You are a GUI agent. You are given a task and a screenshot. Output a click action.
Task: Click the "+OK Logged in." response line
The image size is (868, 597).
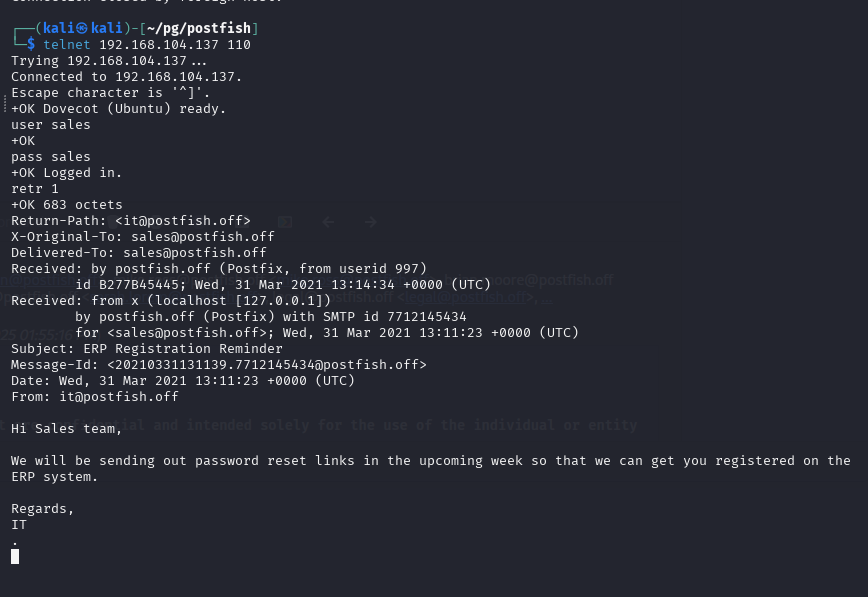click(67, 173)
